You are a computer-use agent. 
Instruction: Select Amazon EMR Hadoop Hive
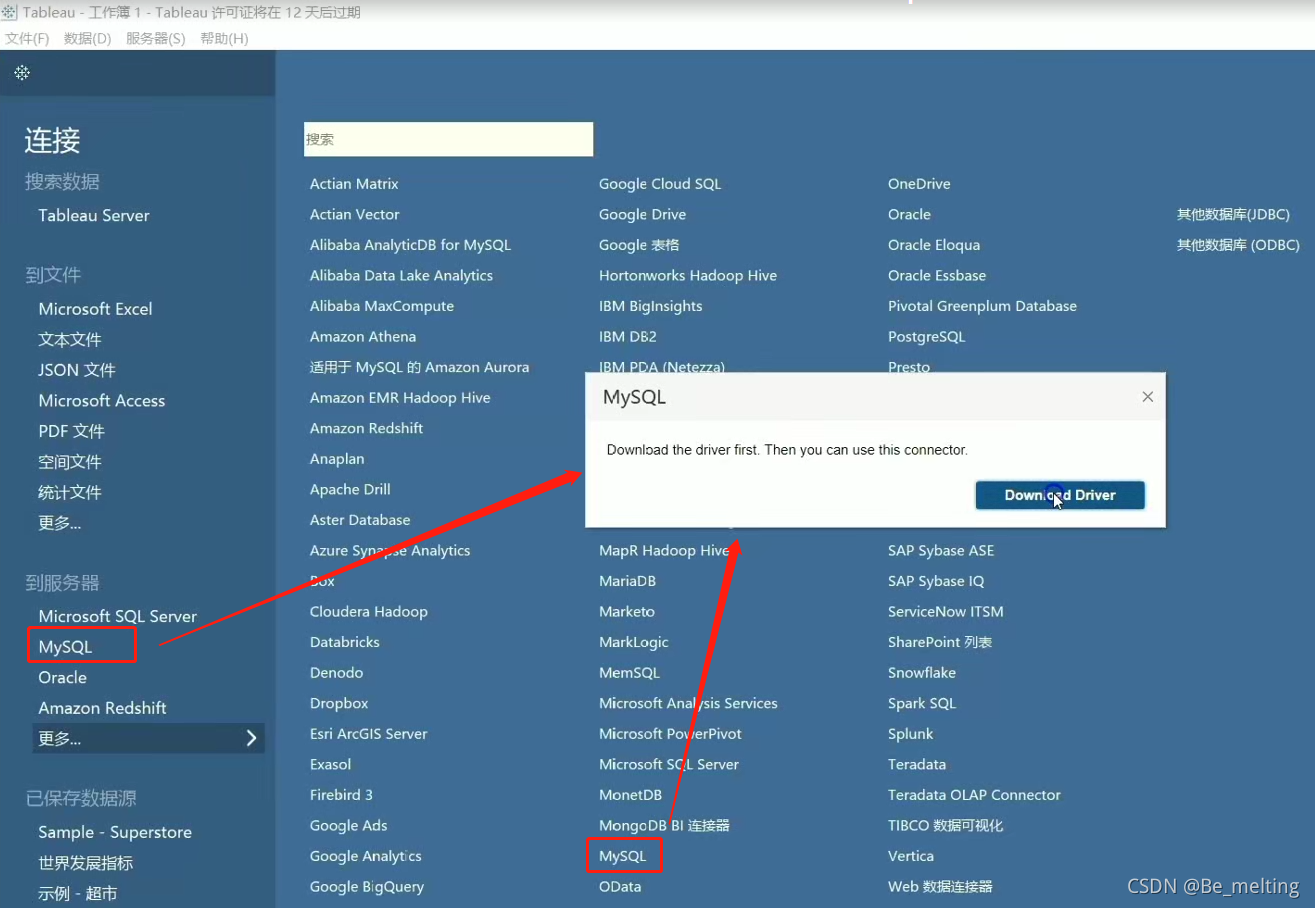[x=400, y=398]
